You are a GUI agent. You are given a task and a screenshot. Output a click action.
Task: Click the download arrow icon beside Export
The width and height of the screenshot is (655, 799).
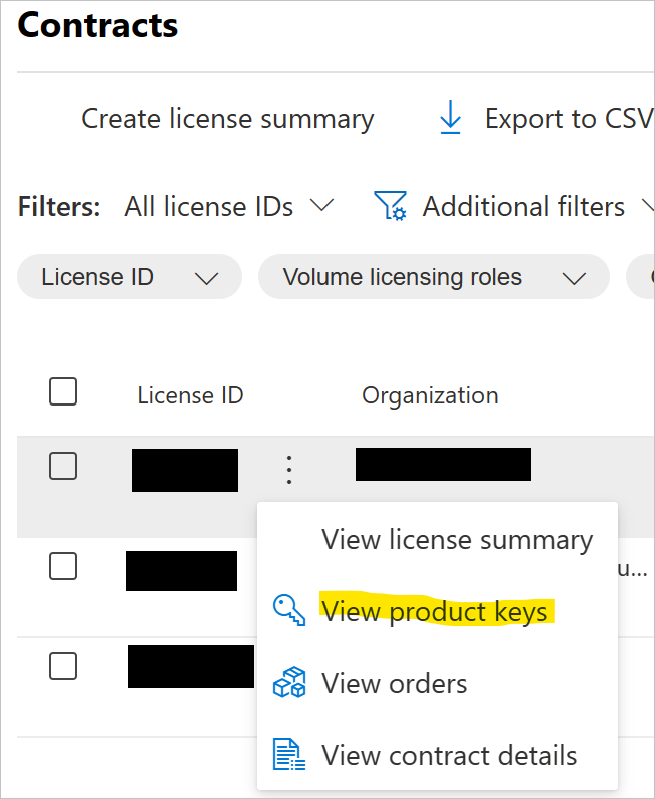pyautogui.click(x=451, y=119)
